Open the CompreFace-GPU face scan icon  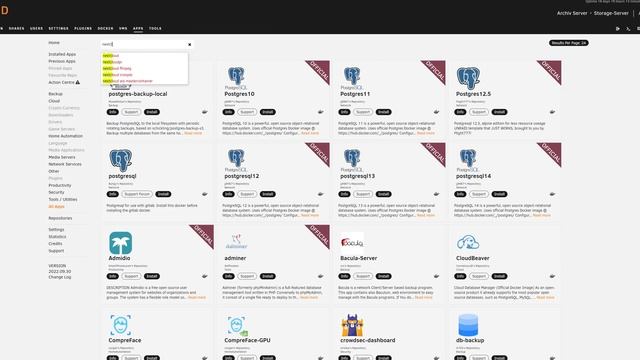click(237, 326)
